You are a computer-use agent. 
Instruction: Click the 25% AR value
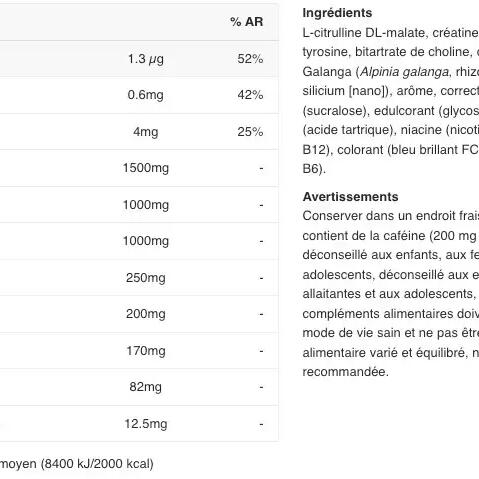point(250,132)
